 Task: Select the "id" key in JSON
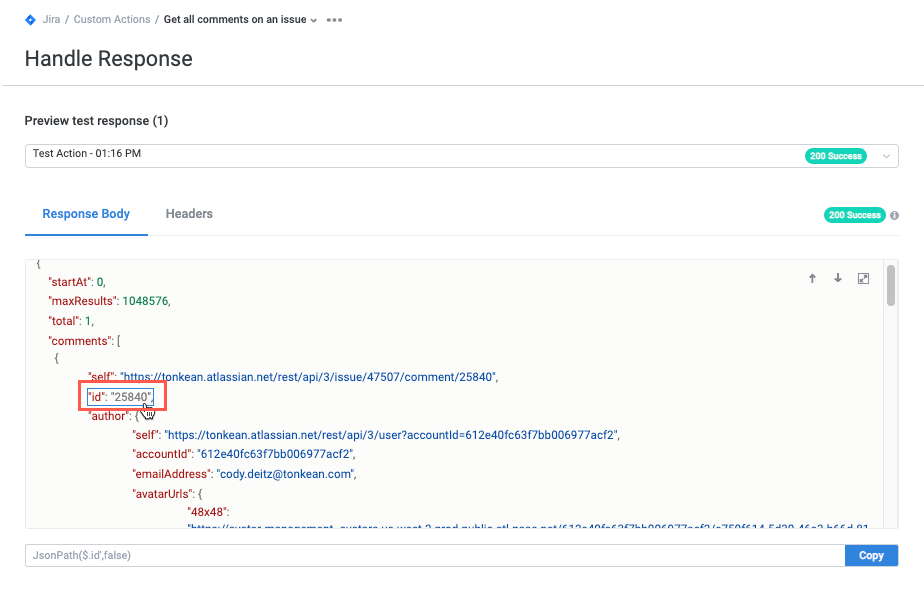pos(97,396)
